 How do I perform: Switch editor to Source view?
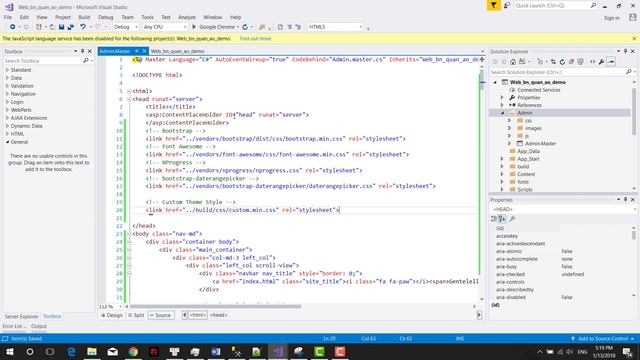(160, 315)
